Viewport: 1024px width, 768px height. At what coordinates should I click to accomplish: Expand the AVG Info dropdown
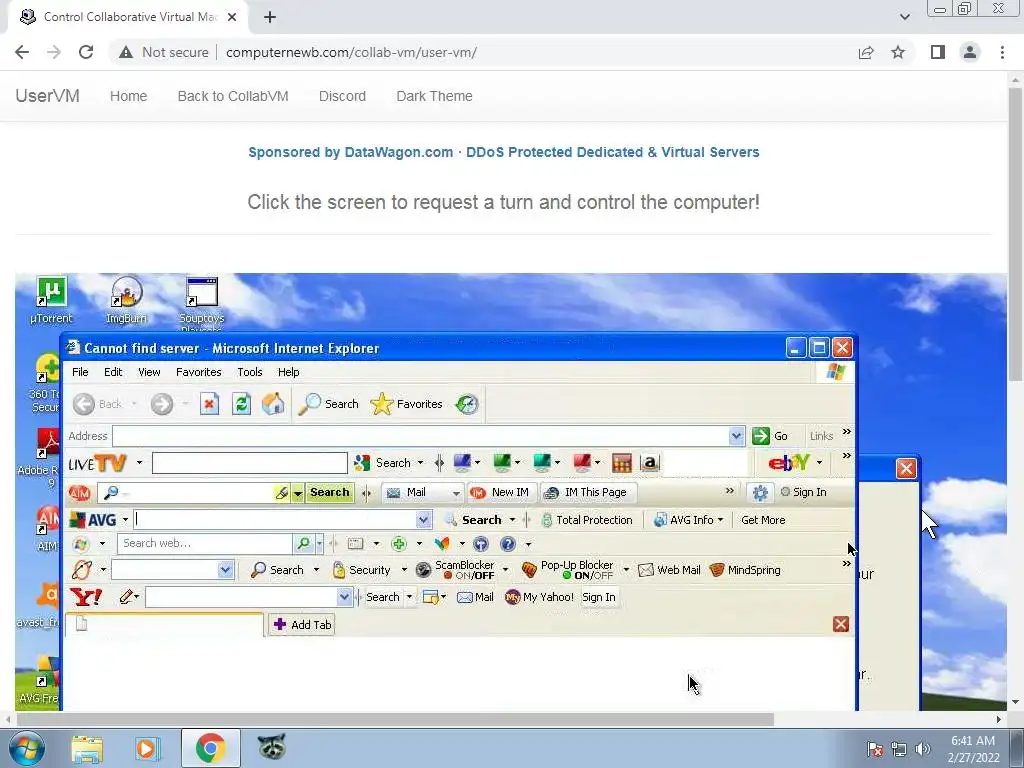[720, 520]
